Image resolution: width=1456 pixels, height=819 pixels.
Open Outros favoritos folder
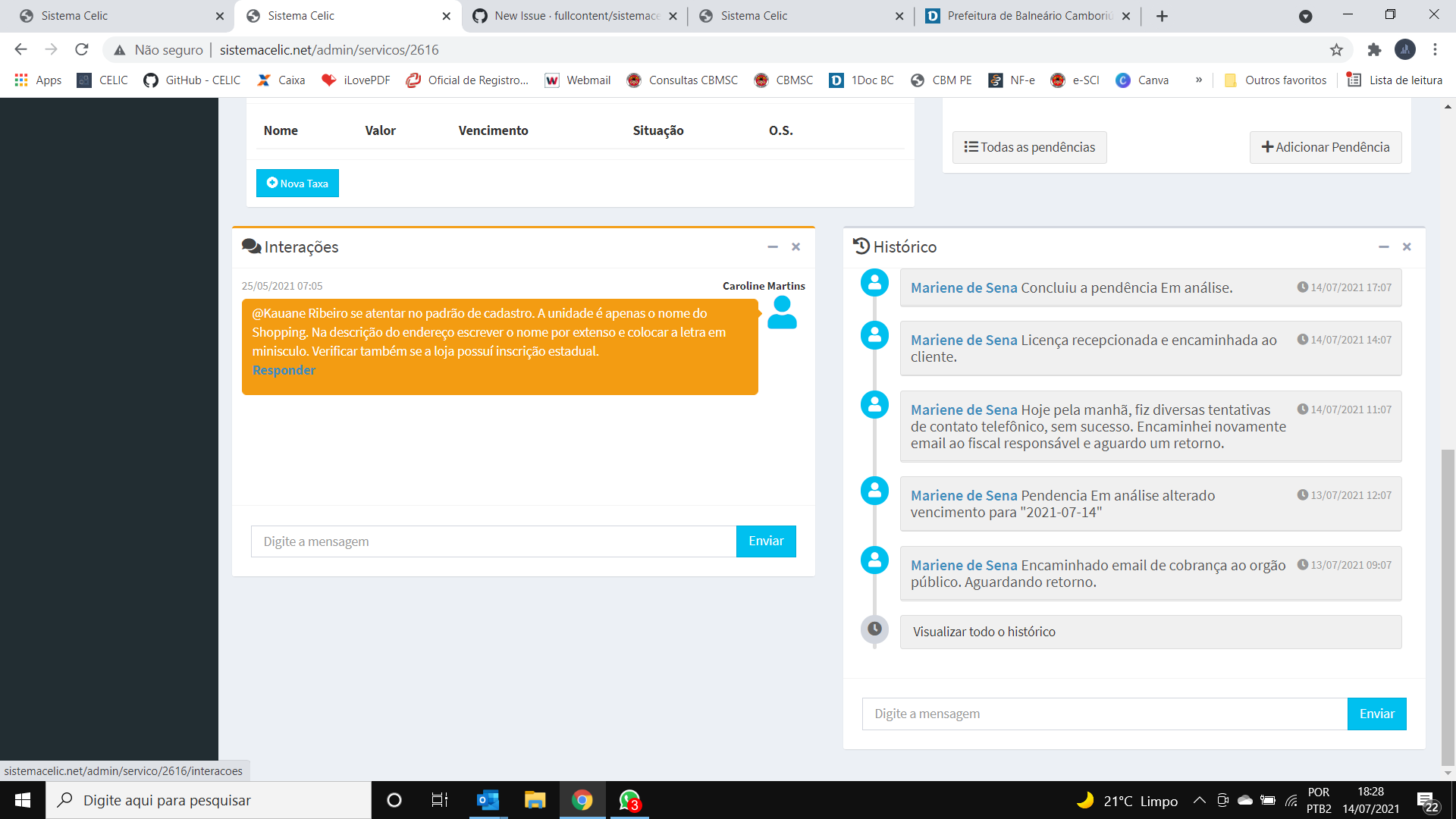click(1276, 80)
